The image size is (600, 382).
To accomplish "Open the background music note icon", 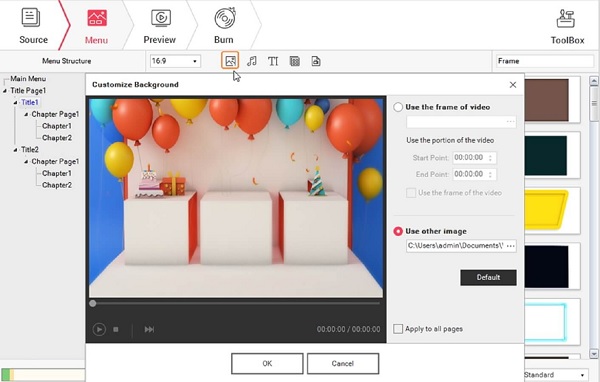I will 251,61.
